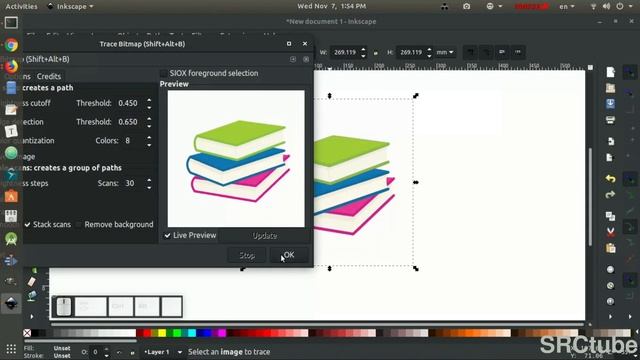Select the Paint Bucket tool in the toolbox

[32, 296]
